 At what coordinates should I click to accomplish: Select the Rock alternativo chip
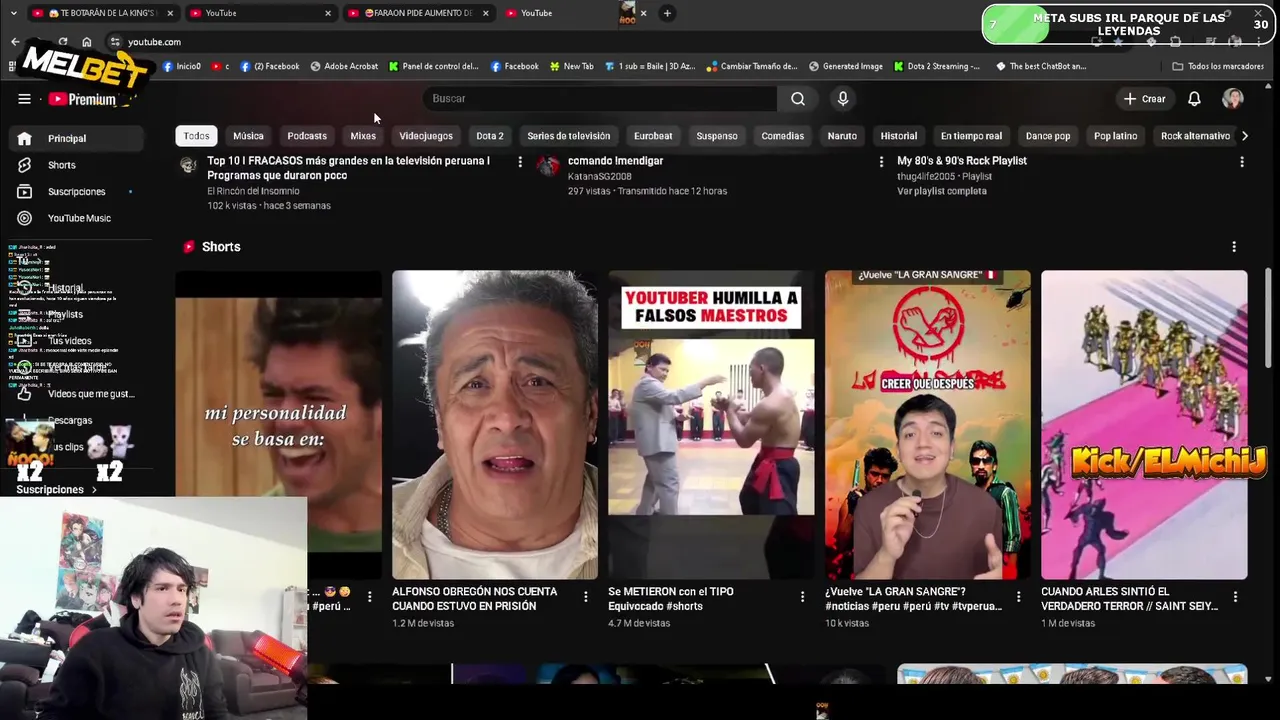(1195, 136)
